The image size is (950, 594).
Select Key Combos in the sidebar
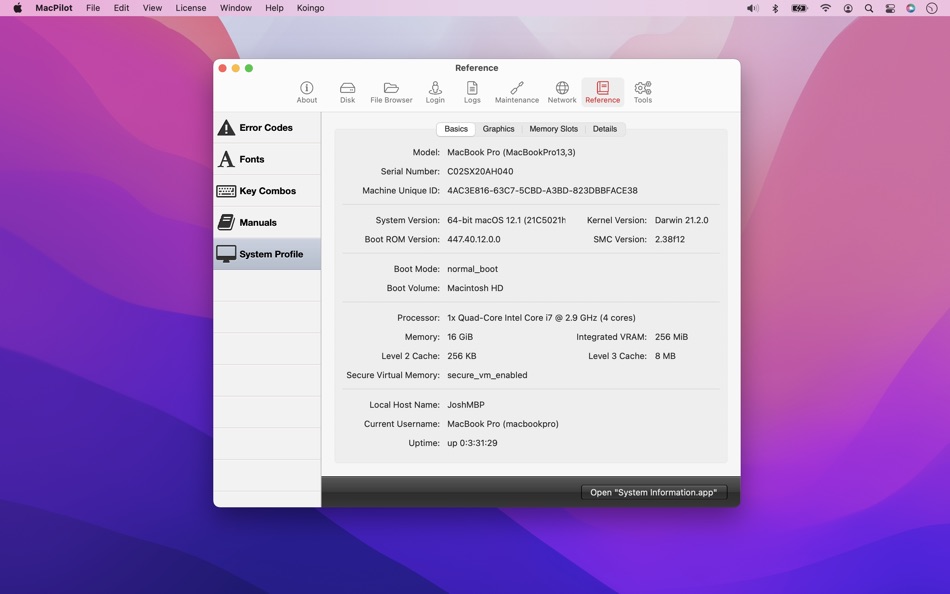coord(267,191)
